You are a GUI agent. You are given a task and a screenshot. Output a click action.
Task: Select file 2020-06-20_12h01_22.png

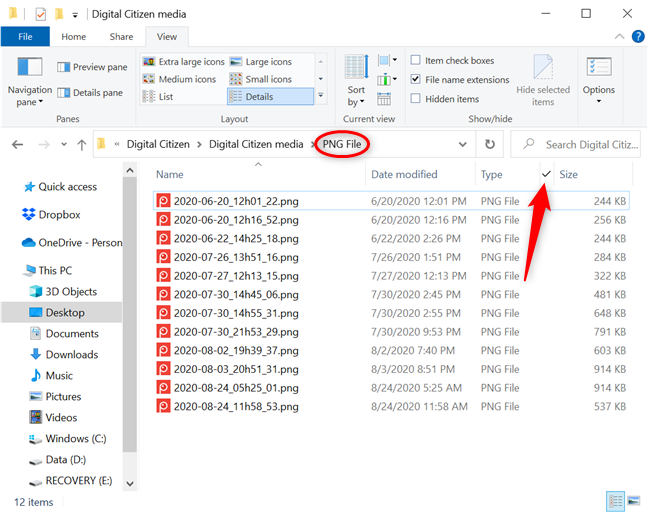pyautogui.click(x=391, y=201)
